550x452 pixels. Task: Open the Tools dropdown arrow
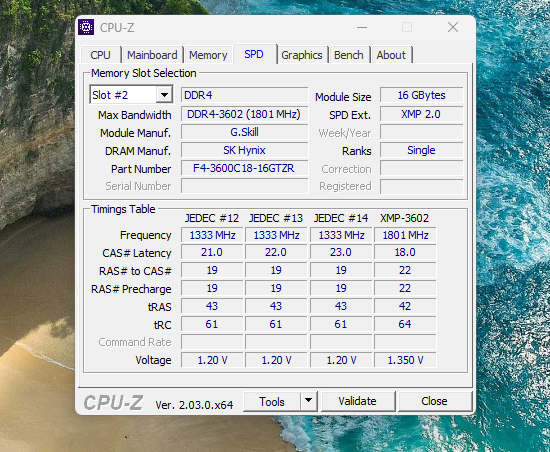pos(308,401)
